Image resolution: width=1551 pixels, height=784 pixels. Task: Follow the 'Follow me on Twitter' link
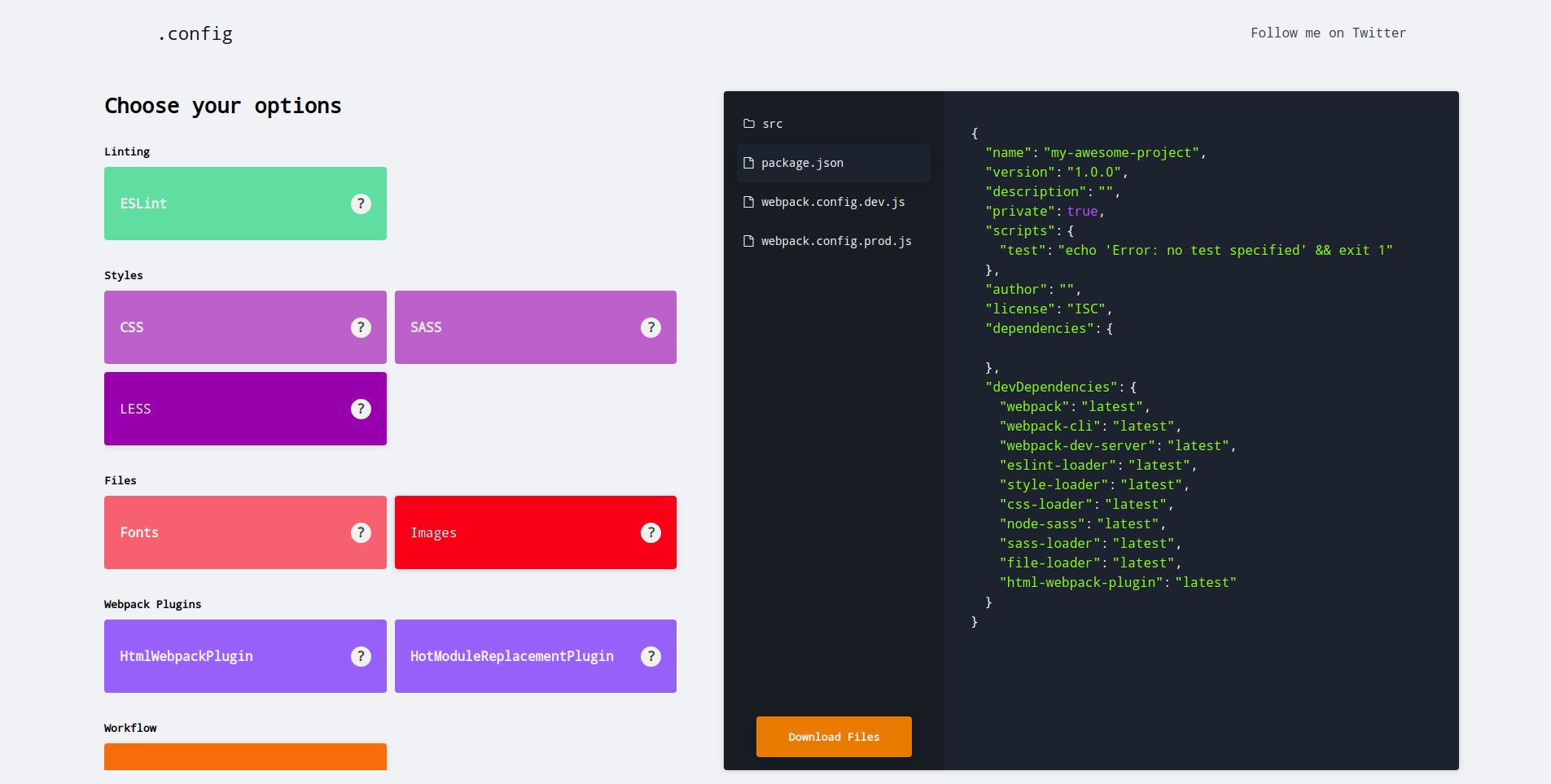point(1328,33)
